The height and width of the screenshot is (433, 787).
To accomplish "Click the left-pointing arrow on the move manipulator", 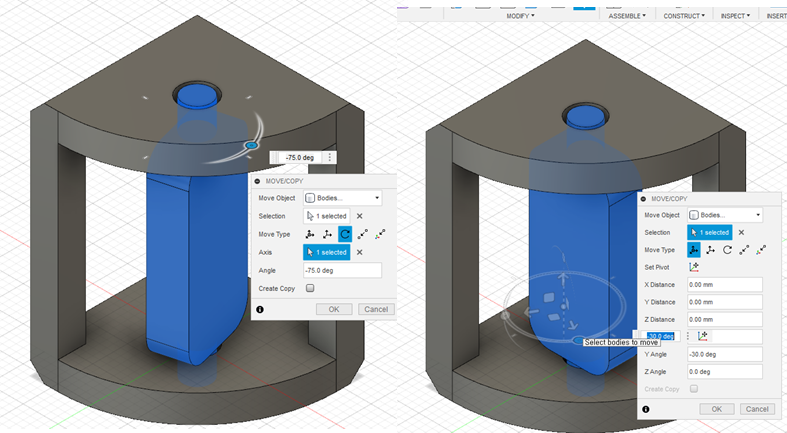I will 531,313.
